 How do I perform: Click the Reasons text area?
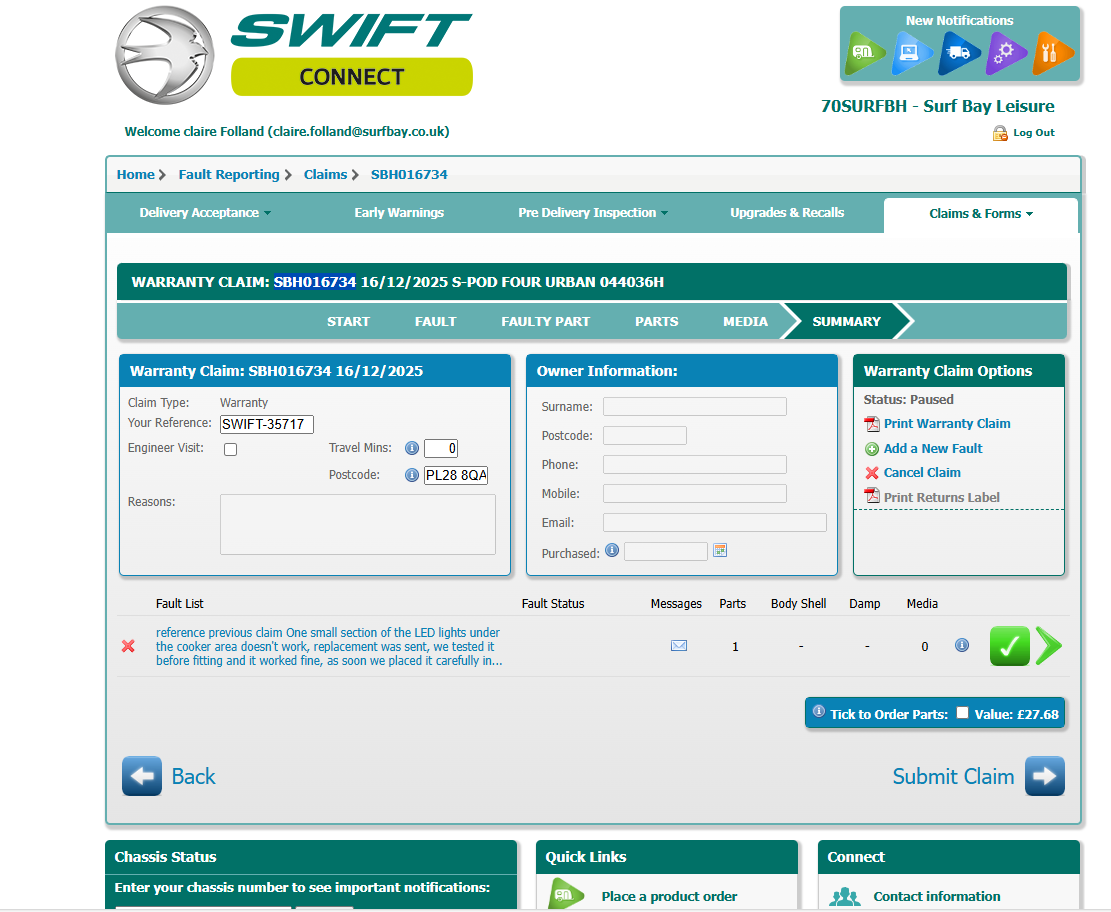click(x=358, y=524)
